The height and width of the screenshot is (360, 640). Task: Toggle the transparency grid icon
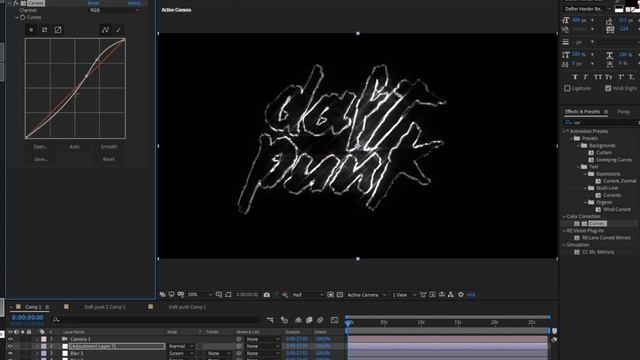tap(340, 295)
